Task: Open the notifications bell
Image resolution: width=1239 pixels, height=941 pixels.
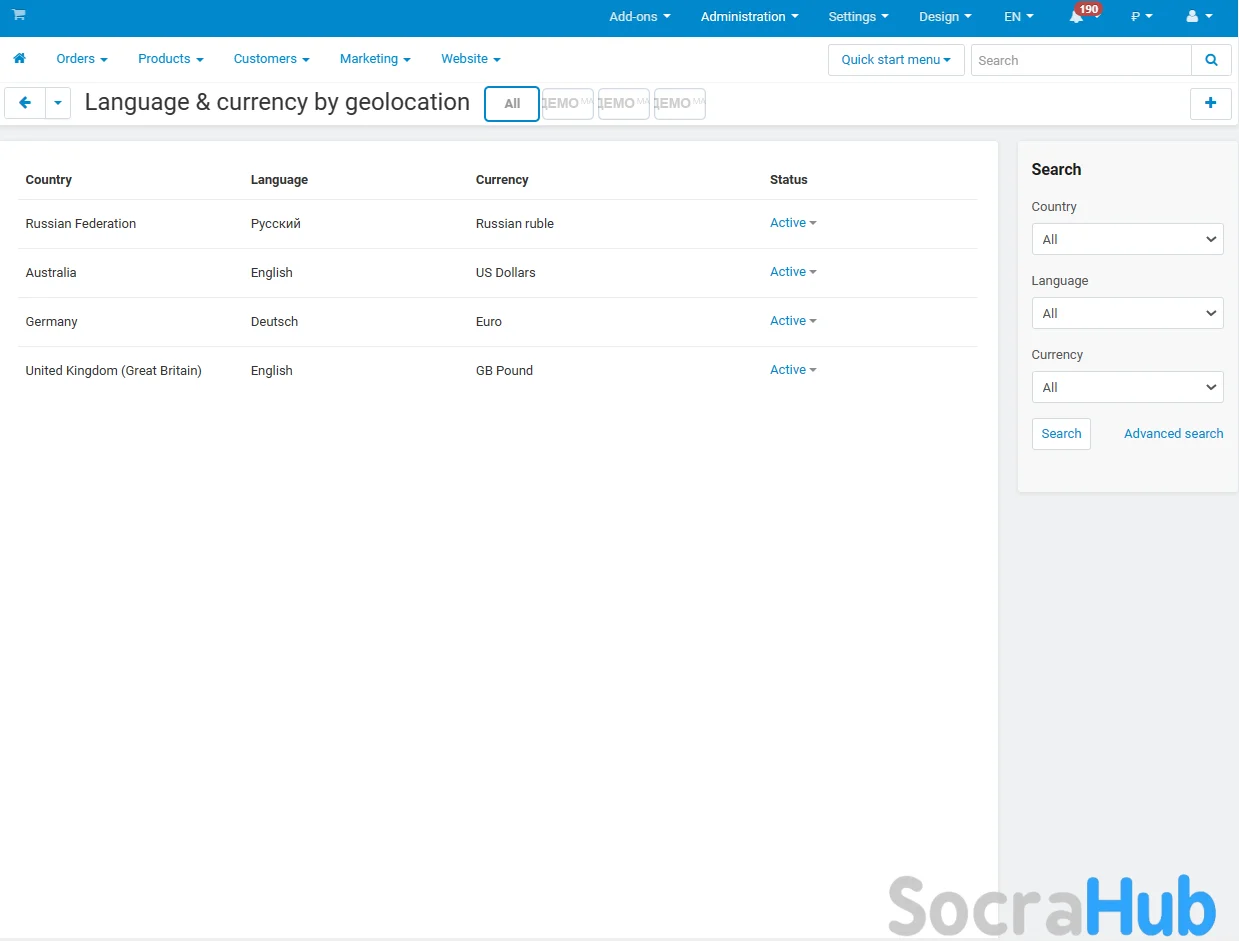Action: coord(1077,17)
